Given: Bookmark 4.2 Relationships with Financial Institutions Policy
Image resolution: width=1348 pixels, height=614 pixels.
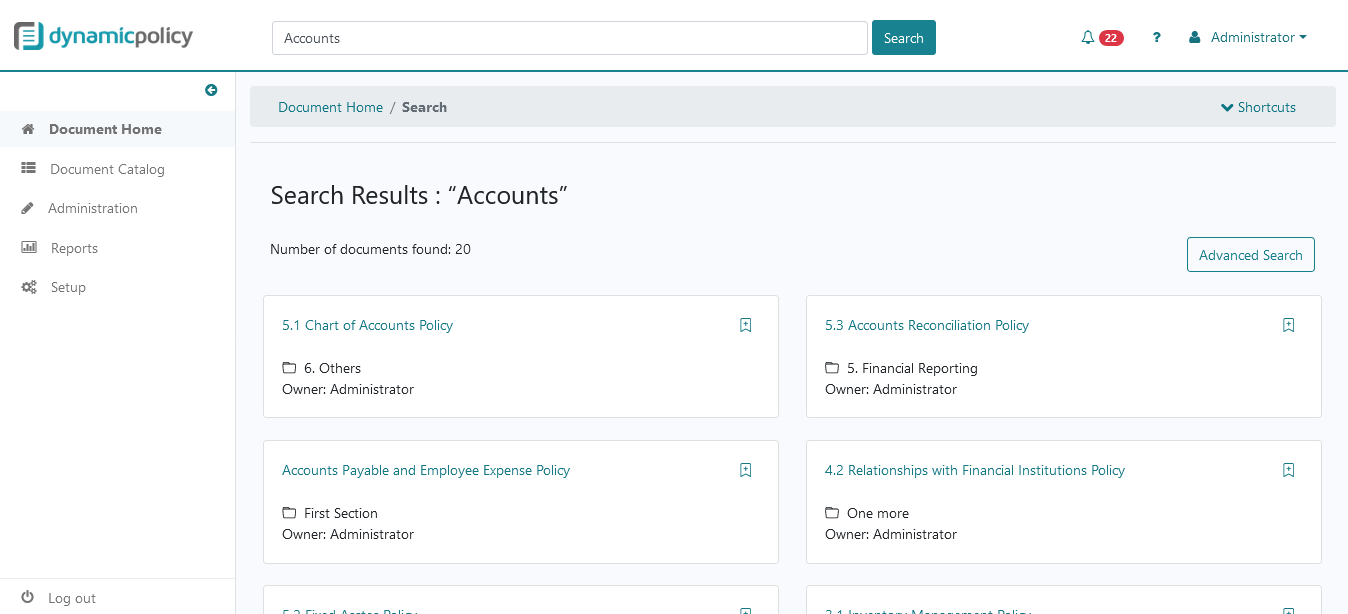Looking at the screenshot, I should [1288, 470].
